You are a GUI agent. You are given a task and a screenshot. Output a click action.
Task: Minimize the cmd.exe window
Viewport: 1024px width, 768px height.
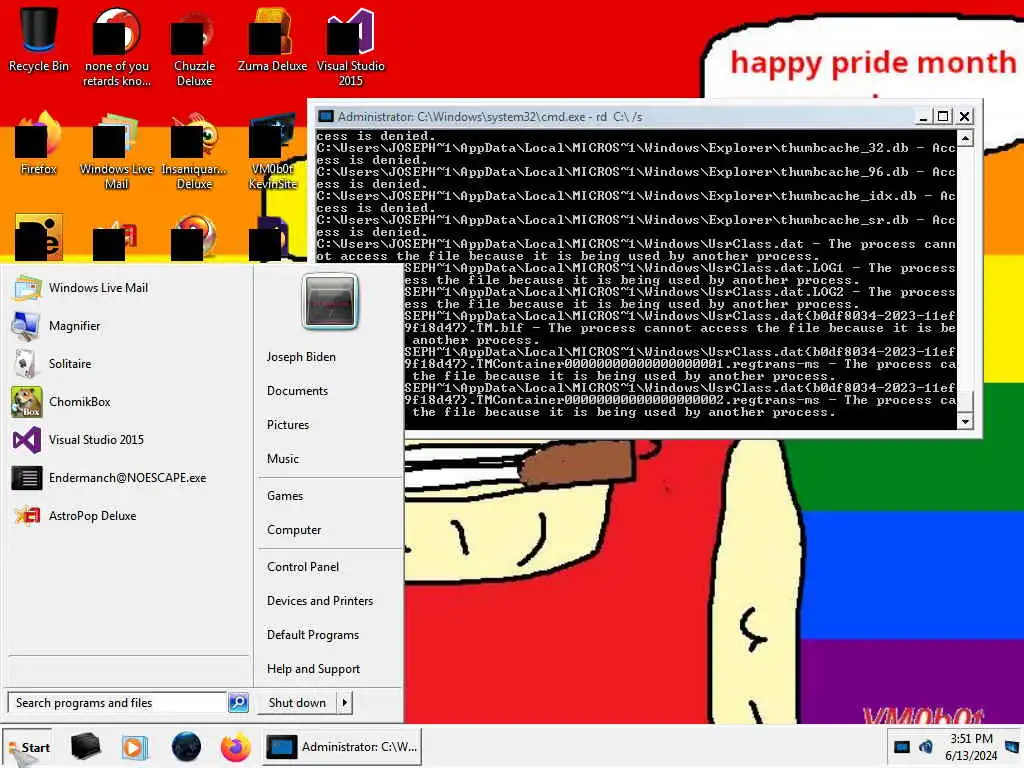[x=923, y=117]
